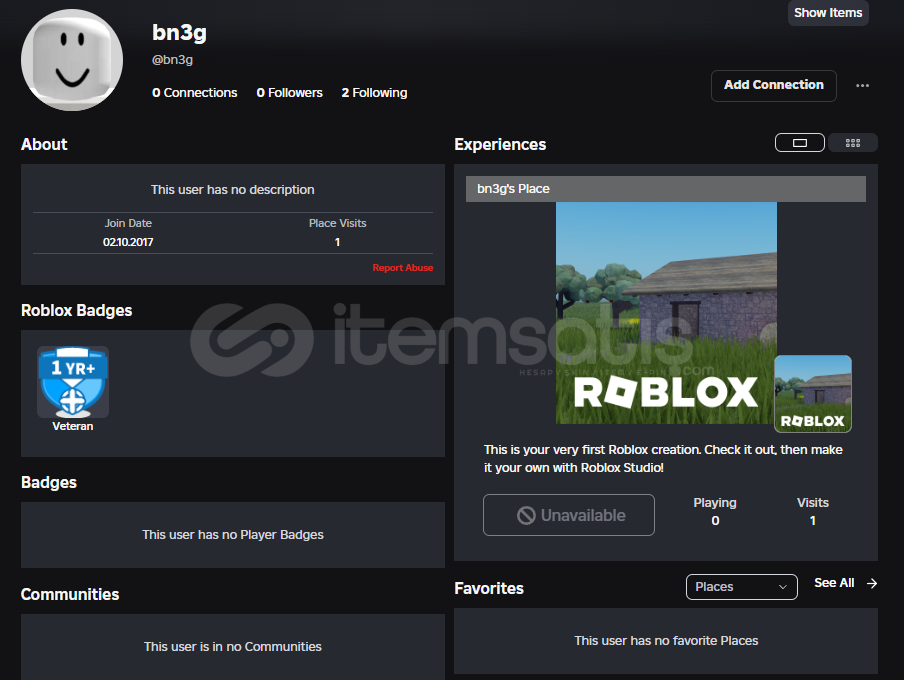Viewport: 904px width, 680px height.
Task: Click the Experiences section heading
Action: (x=500, y=144)
